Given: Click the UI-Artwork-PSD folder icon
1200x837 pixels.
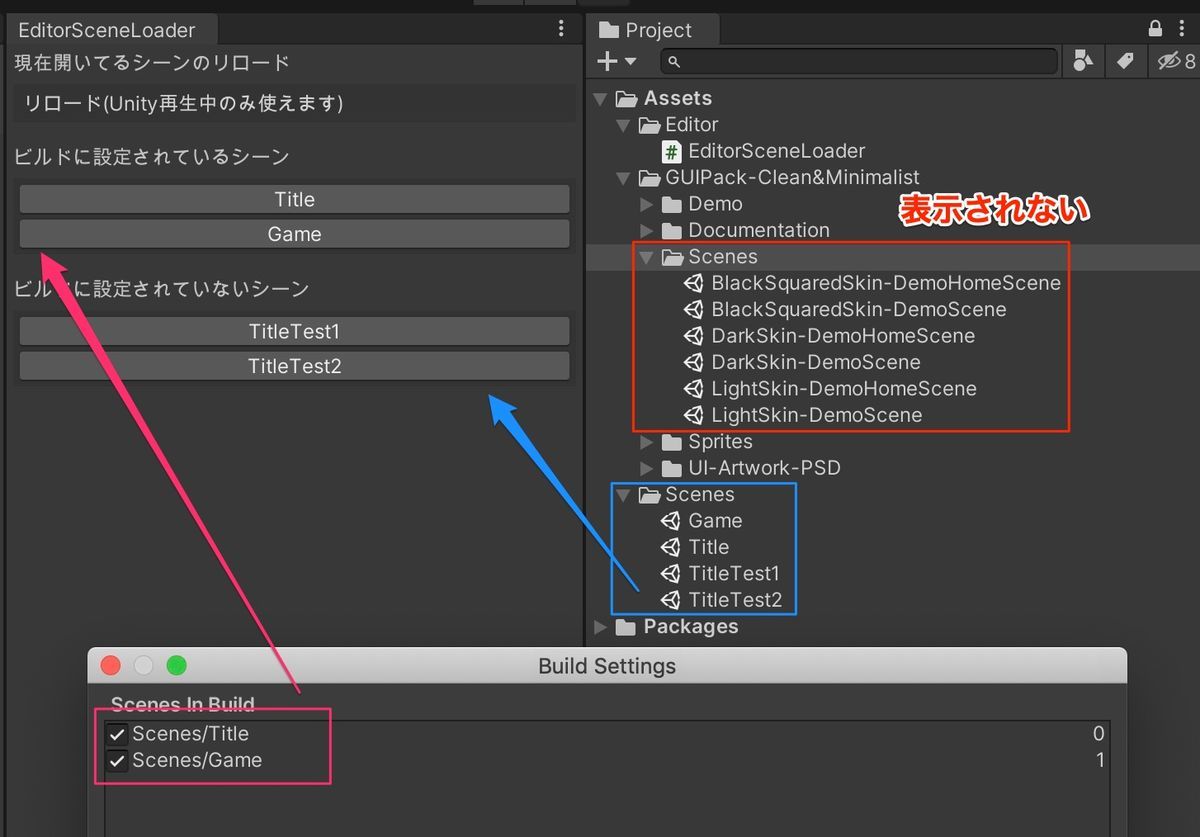Looking at the screenshot, I should click(672, 468).
